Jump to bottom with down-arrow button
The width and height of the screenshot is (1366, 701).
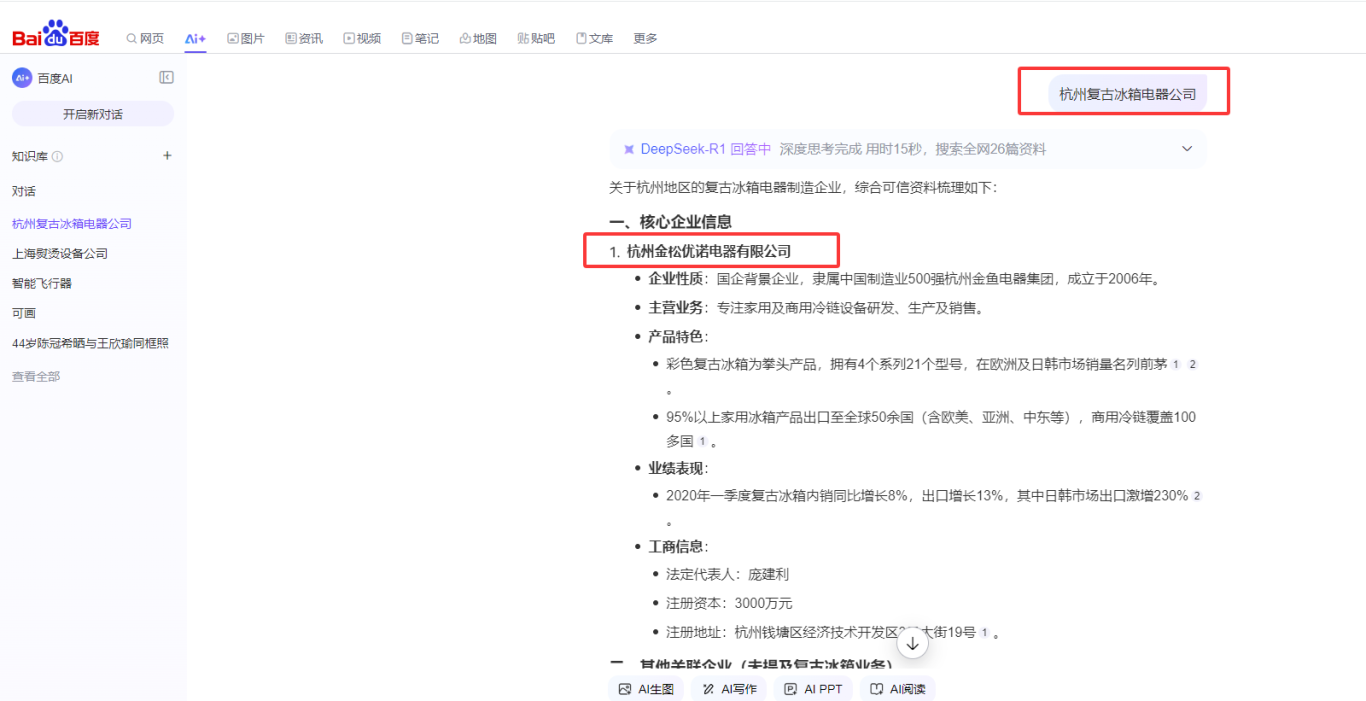(x=913, y=644)
